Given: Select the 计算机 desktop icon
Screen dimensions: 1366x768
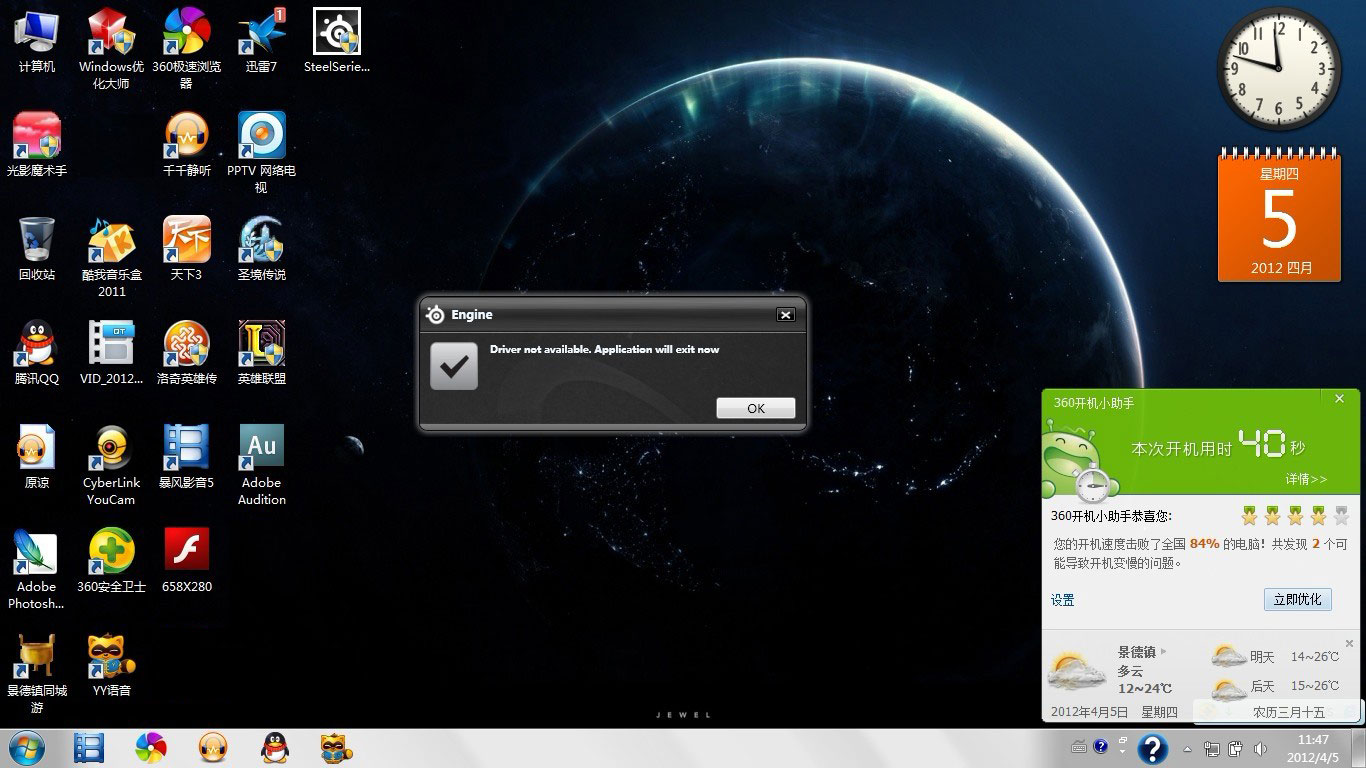Looking at the screenshot, I should coord(37,41).
